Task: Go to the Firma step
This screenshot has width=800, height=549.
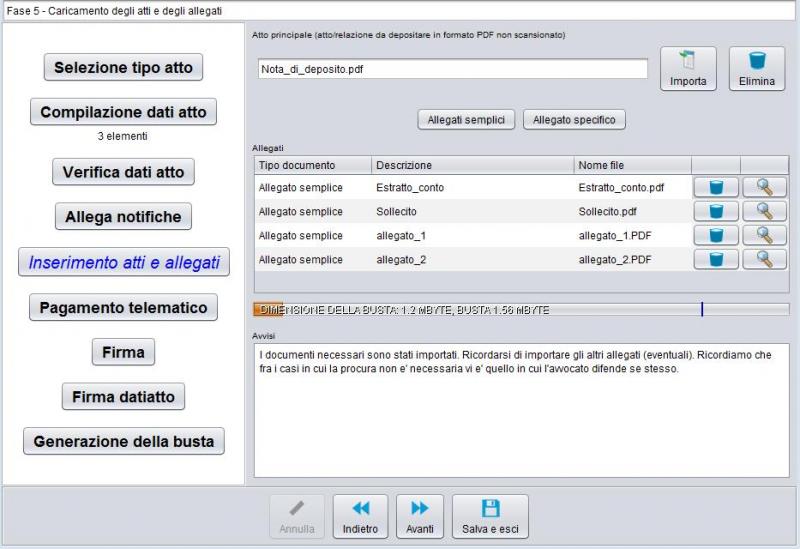Action: tap(123, 352)
